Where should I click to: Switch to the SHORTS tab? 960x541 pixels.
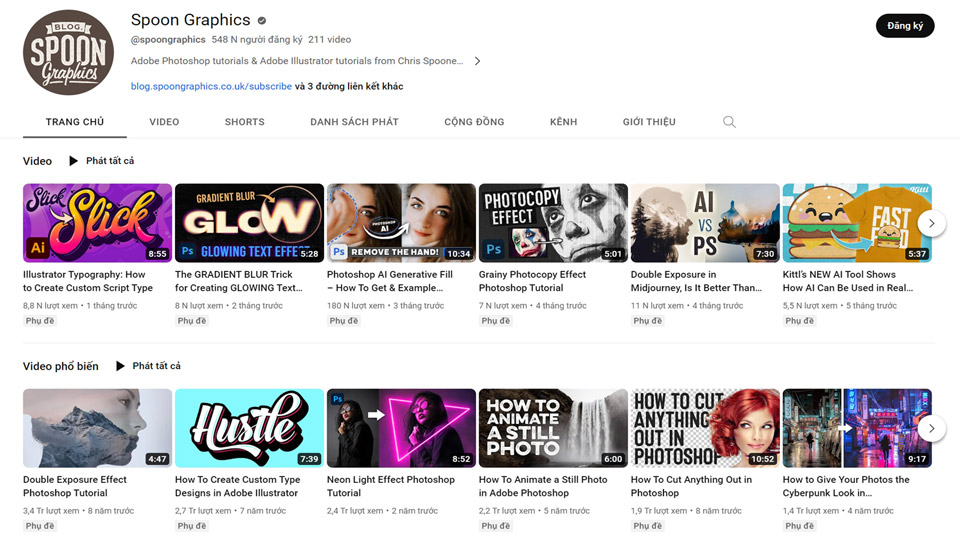(244, 122)
